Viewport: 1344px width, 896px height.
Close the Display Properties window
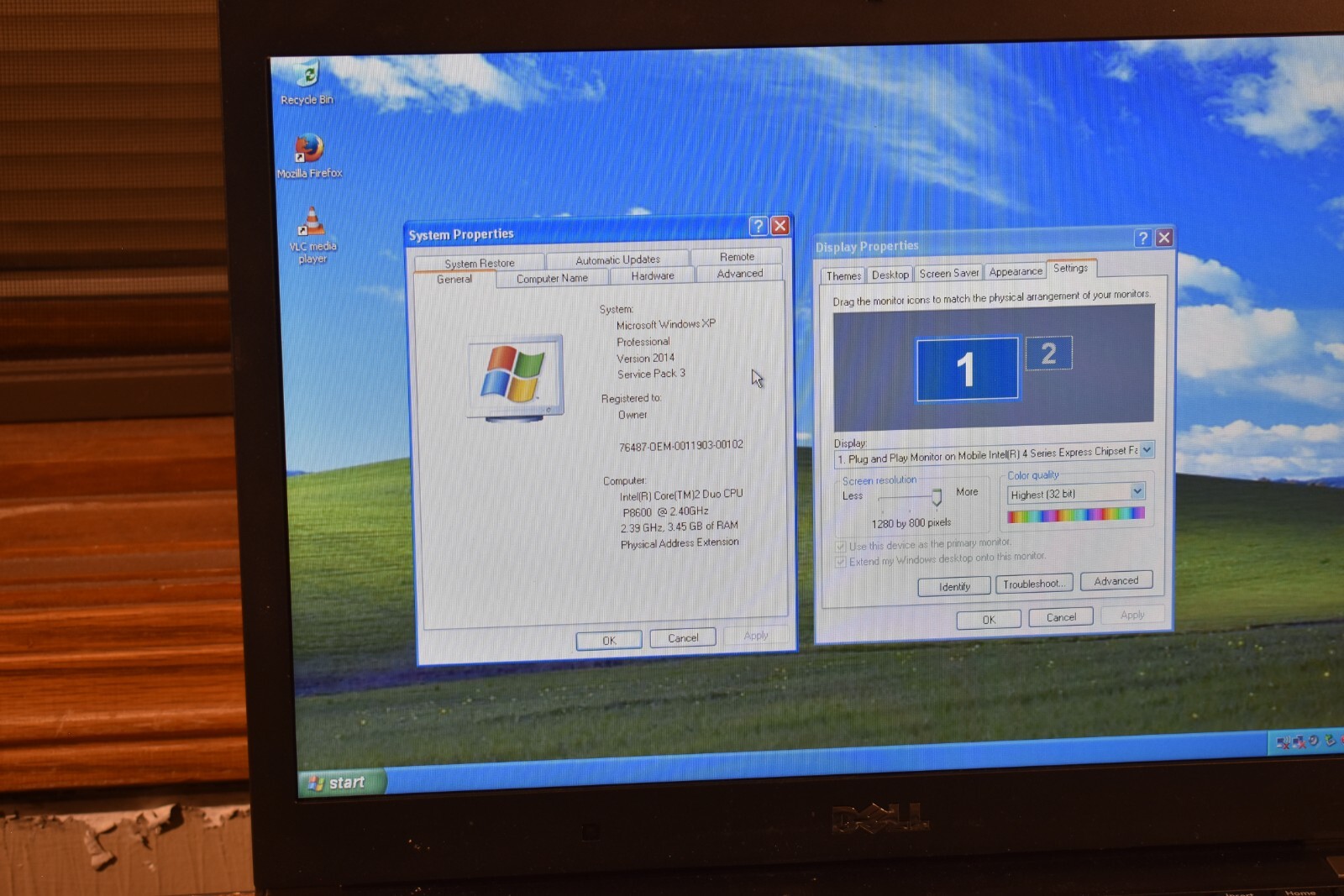click(1164, 238)
